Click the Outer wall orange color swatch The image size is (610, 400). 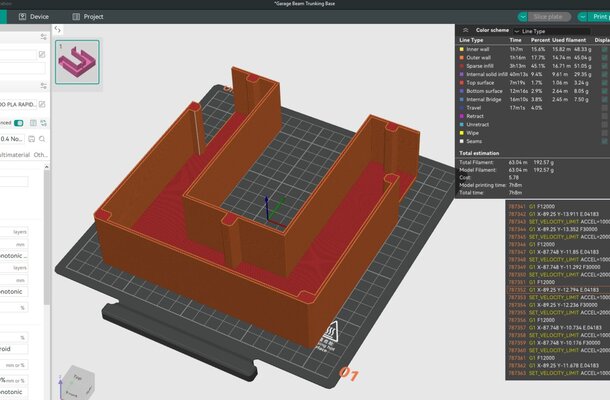tap(462, 58)
